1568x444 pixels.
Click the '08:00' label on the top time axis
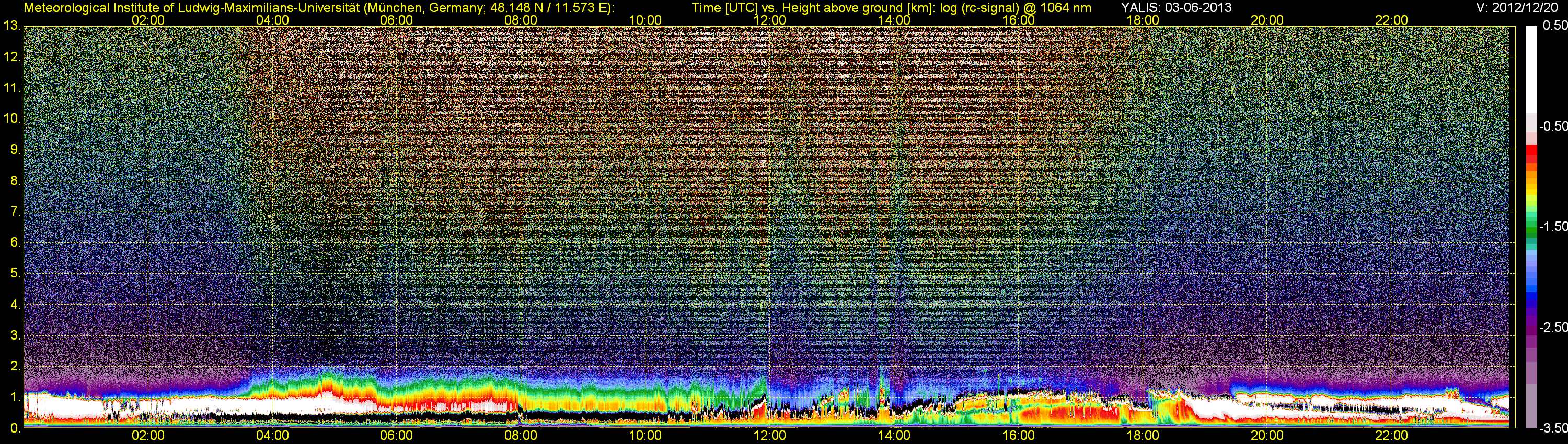(x=521, y=20)
